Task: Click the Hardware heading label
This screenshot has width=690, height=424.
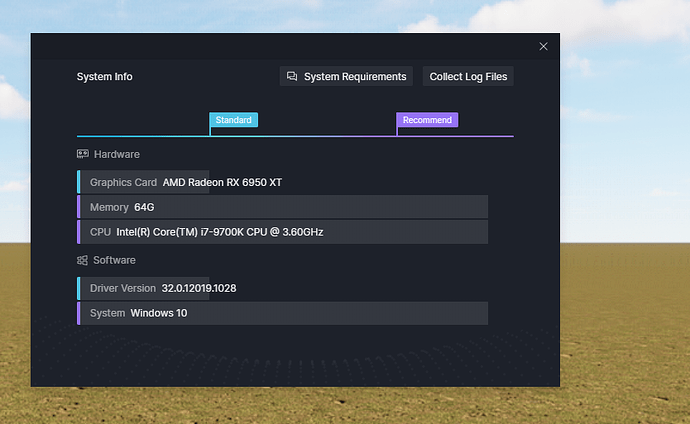Action: tap(117, 154)
